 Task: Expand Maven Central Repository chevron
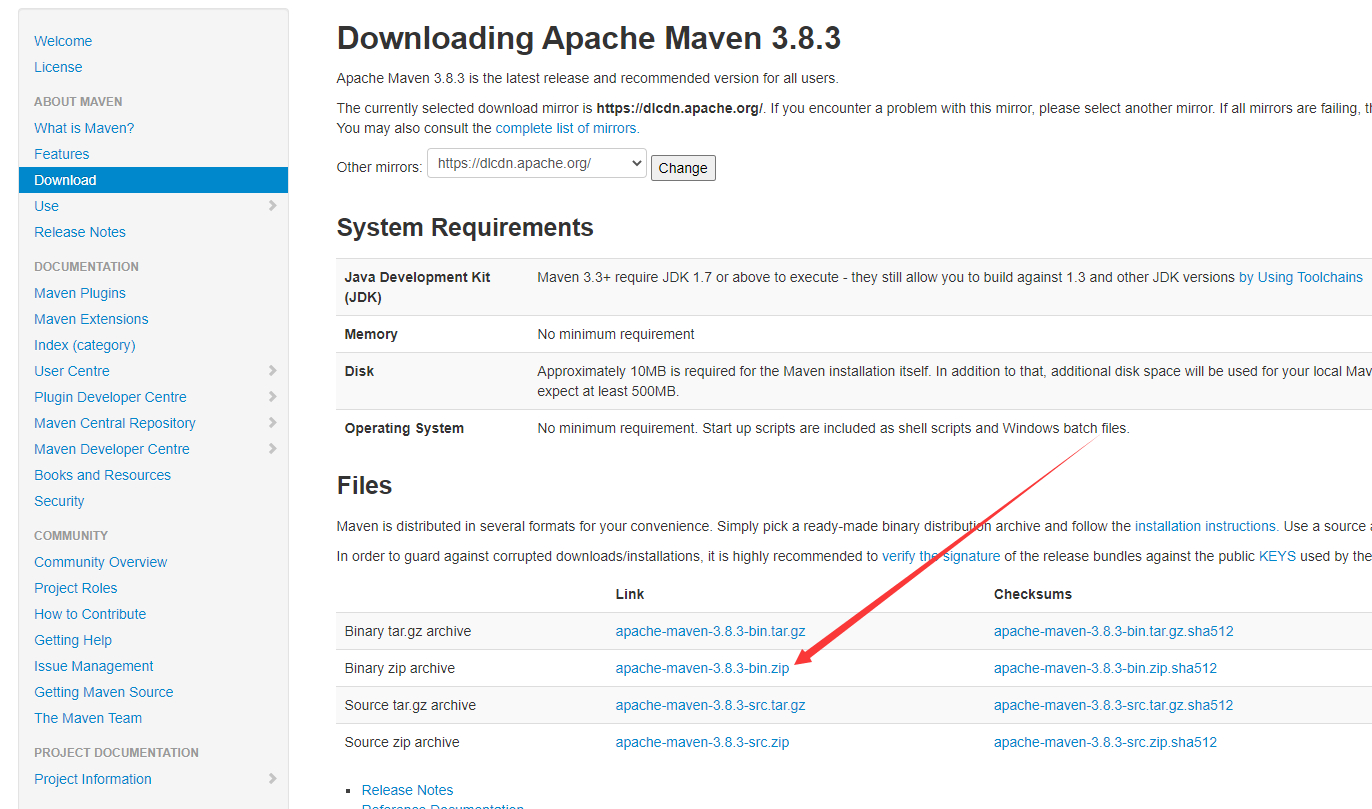(x=273, y=422)
